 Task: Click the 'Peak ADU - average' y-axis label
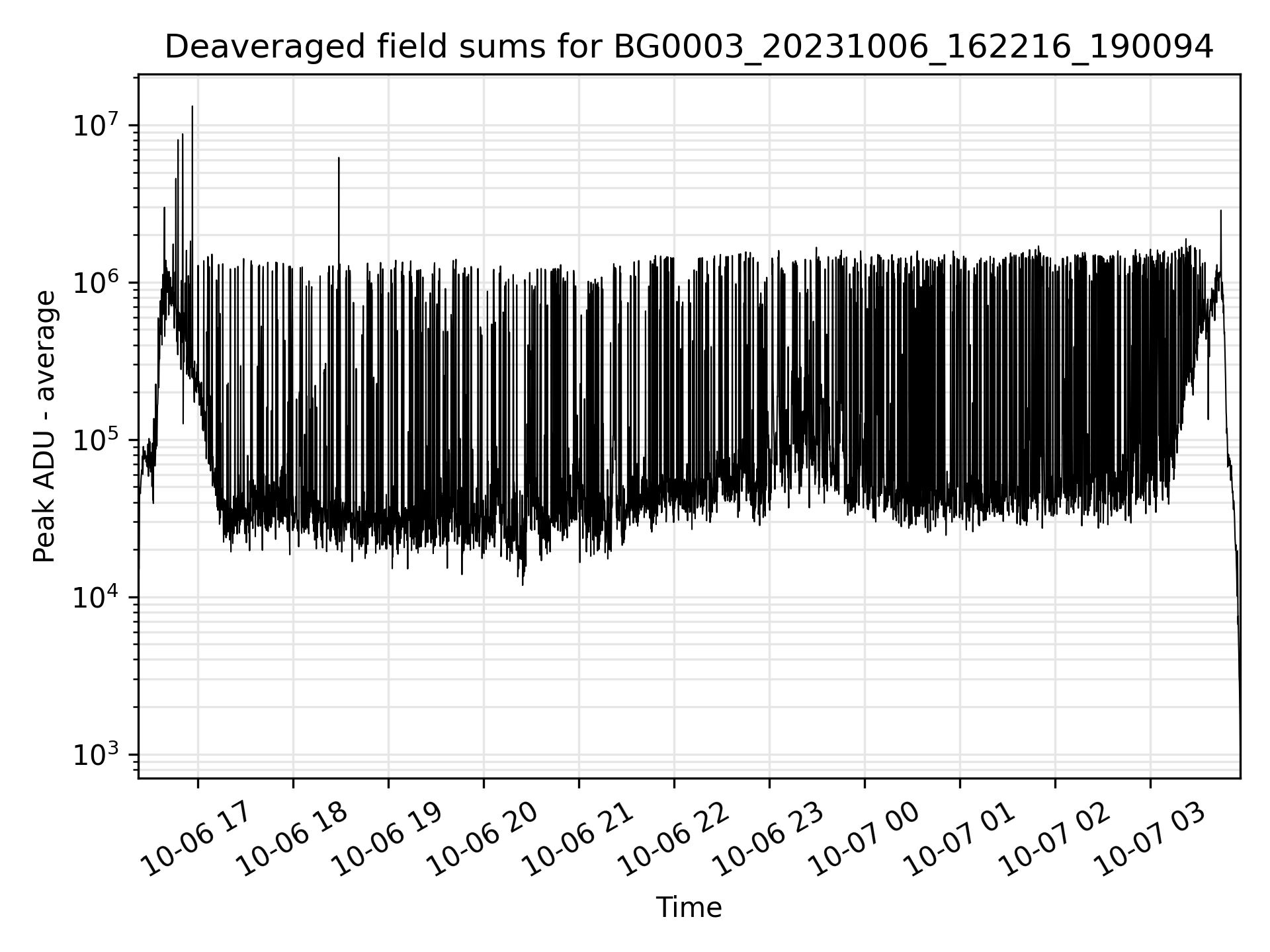click(x=44, y=426)
